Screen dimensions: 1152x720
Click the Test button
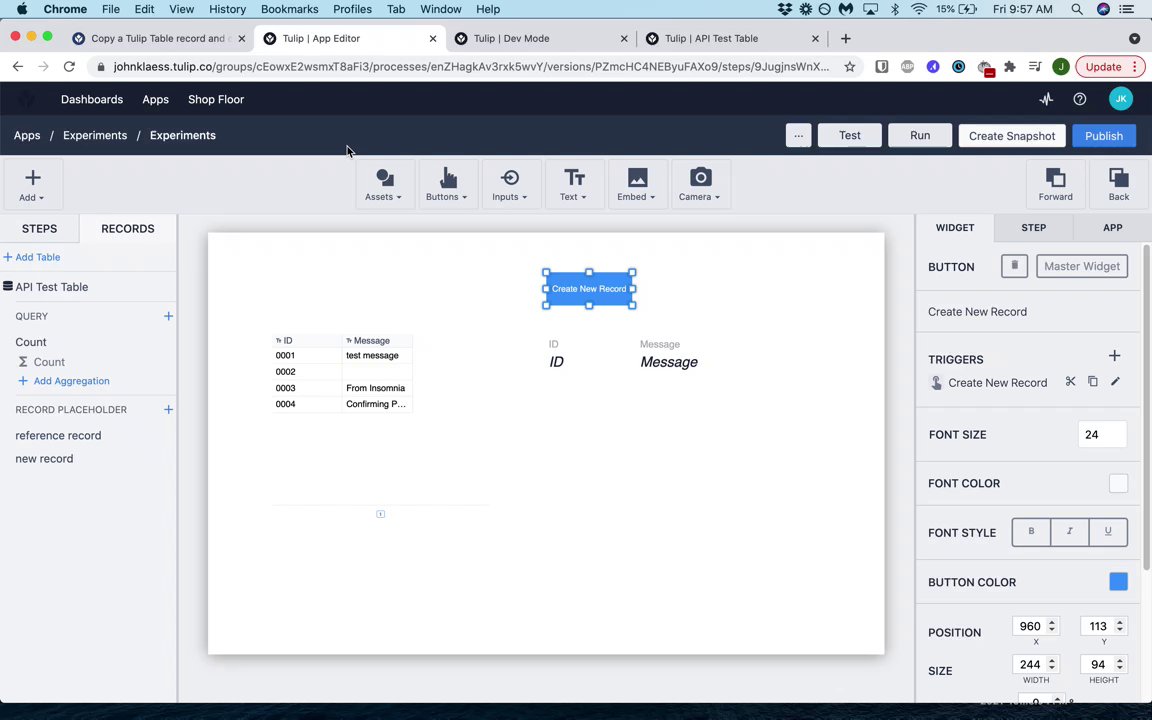[850, 135]
